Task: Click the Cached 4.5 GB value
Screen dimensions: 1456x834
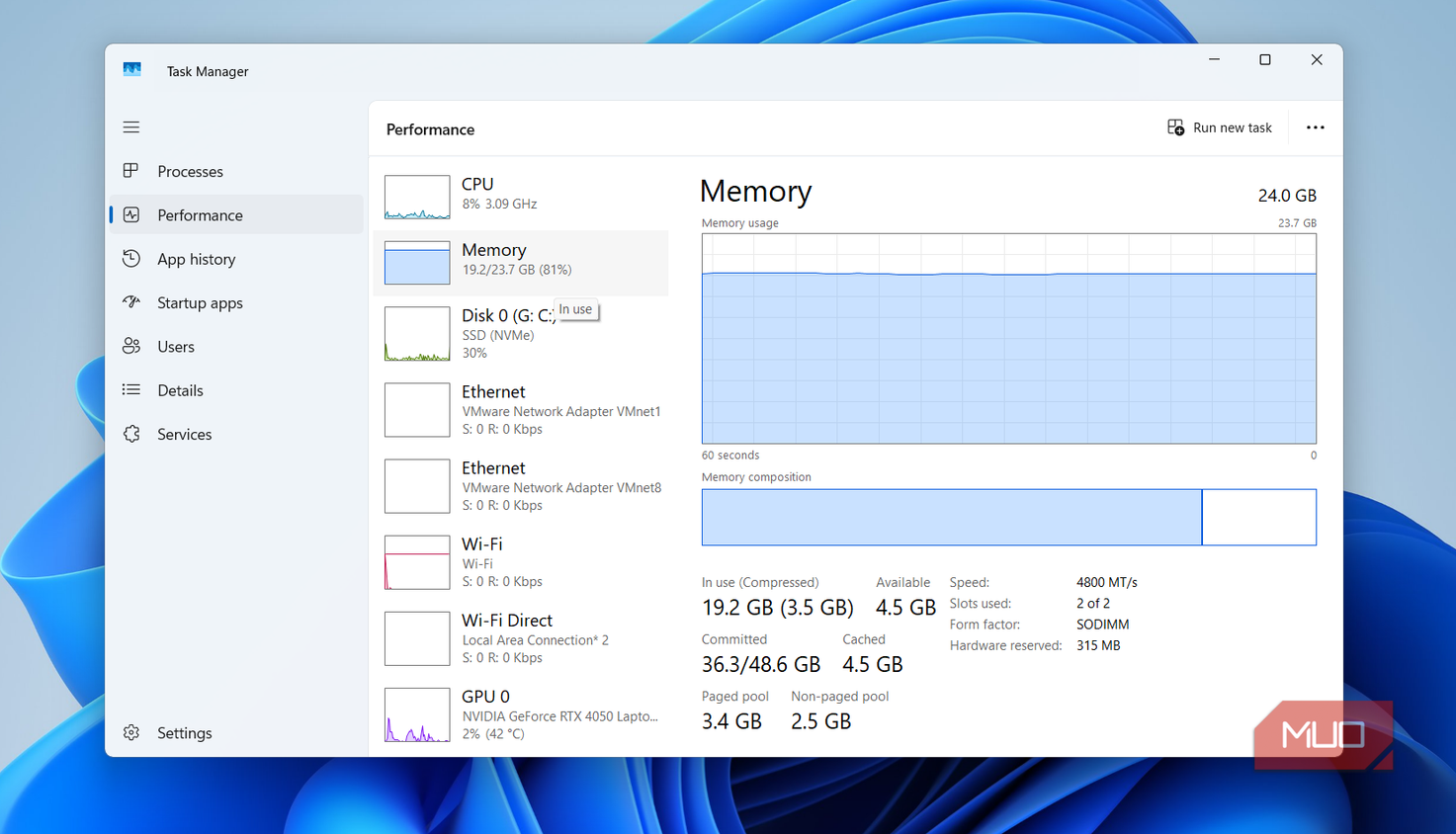Action: (872, 664)
